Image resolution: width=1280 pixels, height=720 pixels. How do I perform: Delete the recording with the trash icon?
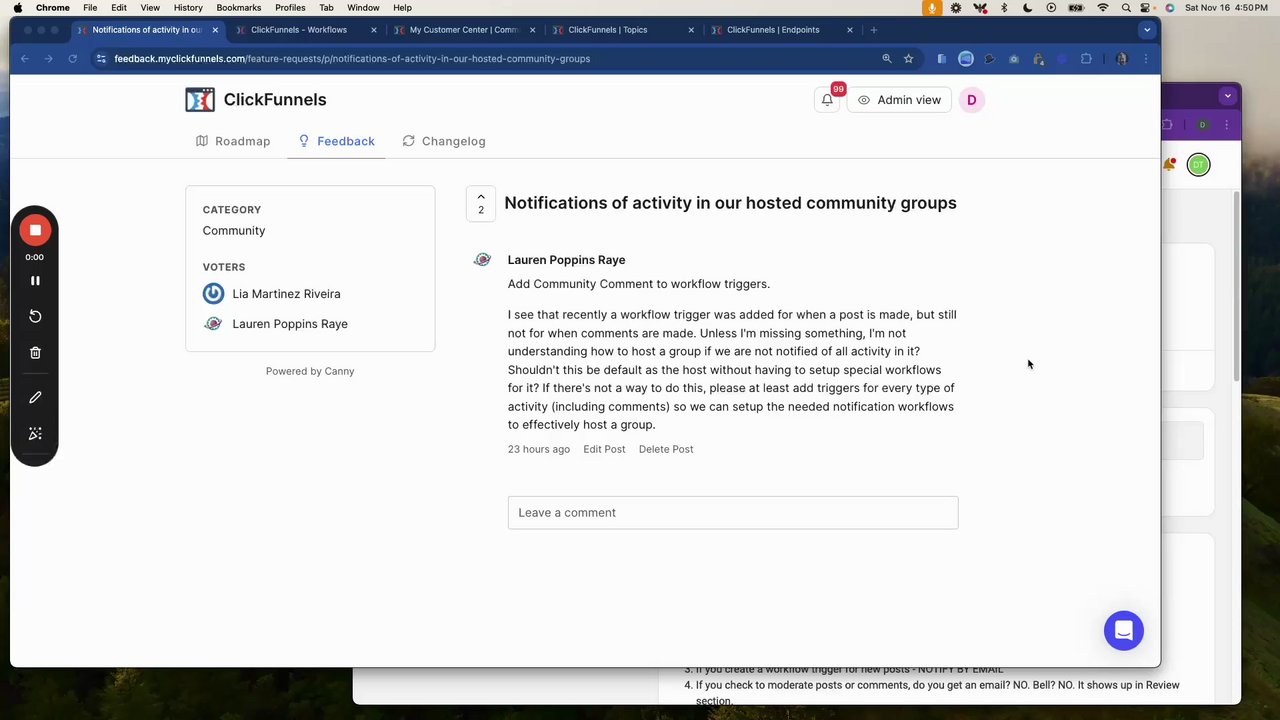pyautogui.click(x=35, y=352)
